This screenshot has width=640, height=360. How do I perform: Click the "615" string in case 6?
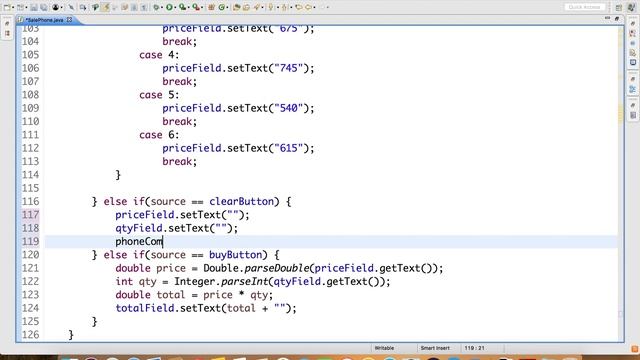[x=289, y=148]
